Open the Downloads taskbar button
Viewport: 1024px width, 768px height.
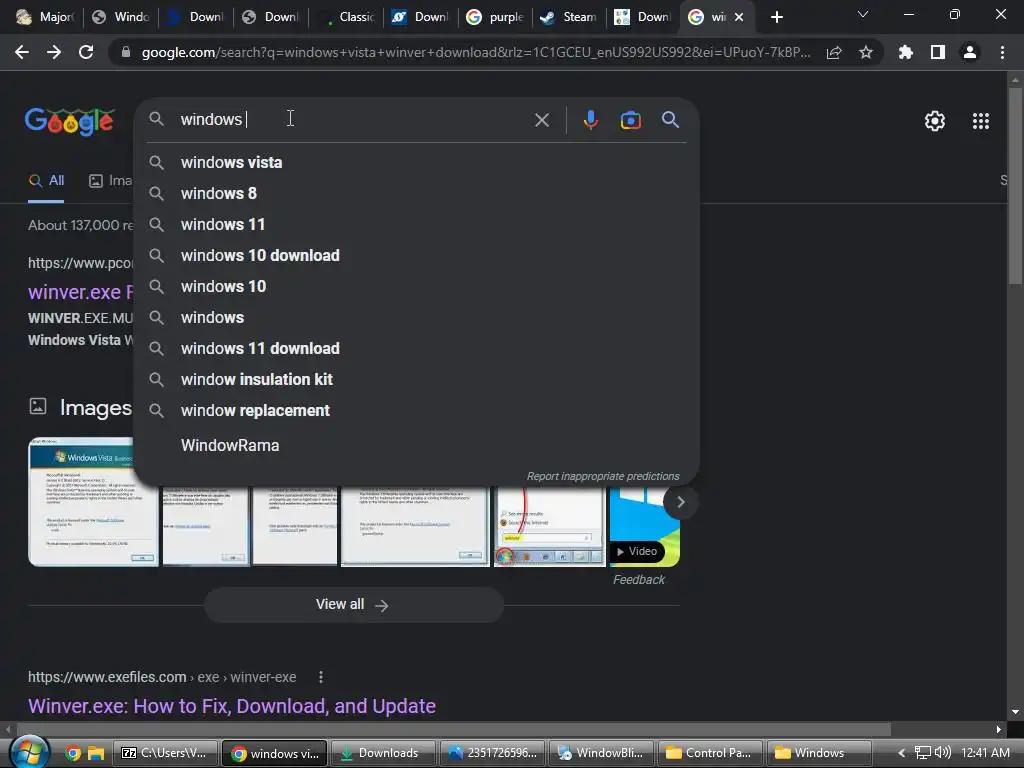point(383,753)
